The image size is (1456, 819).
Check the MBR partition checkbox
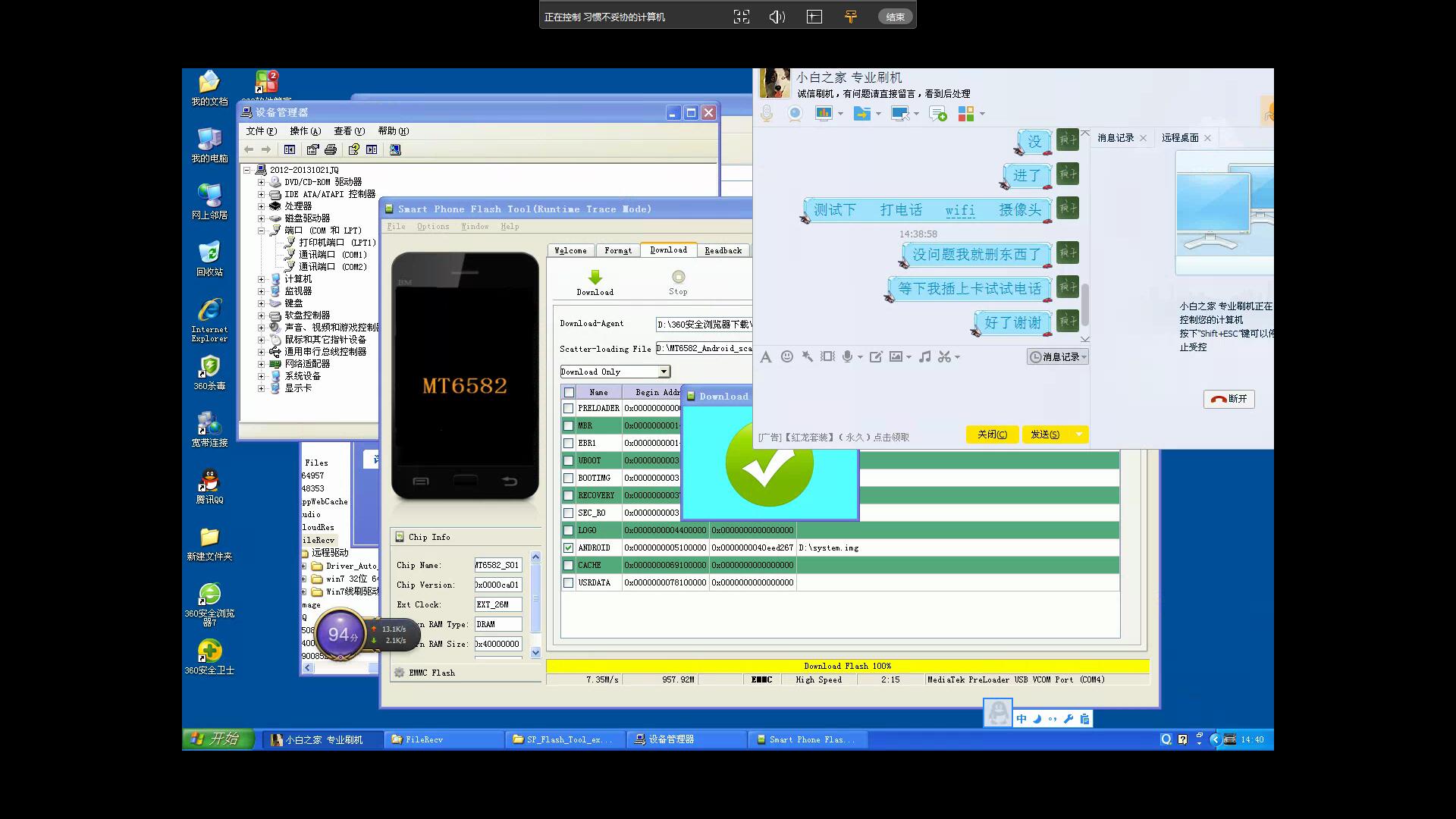(568, 425)
